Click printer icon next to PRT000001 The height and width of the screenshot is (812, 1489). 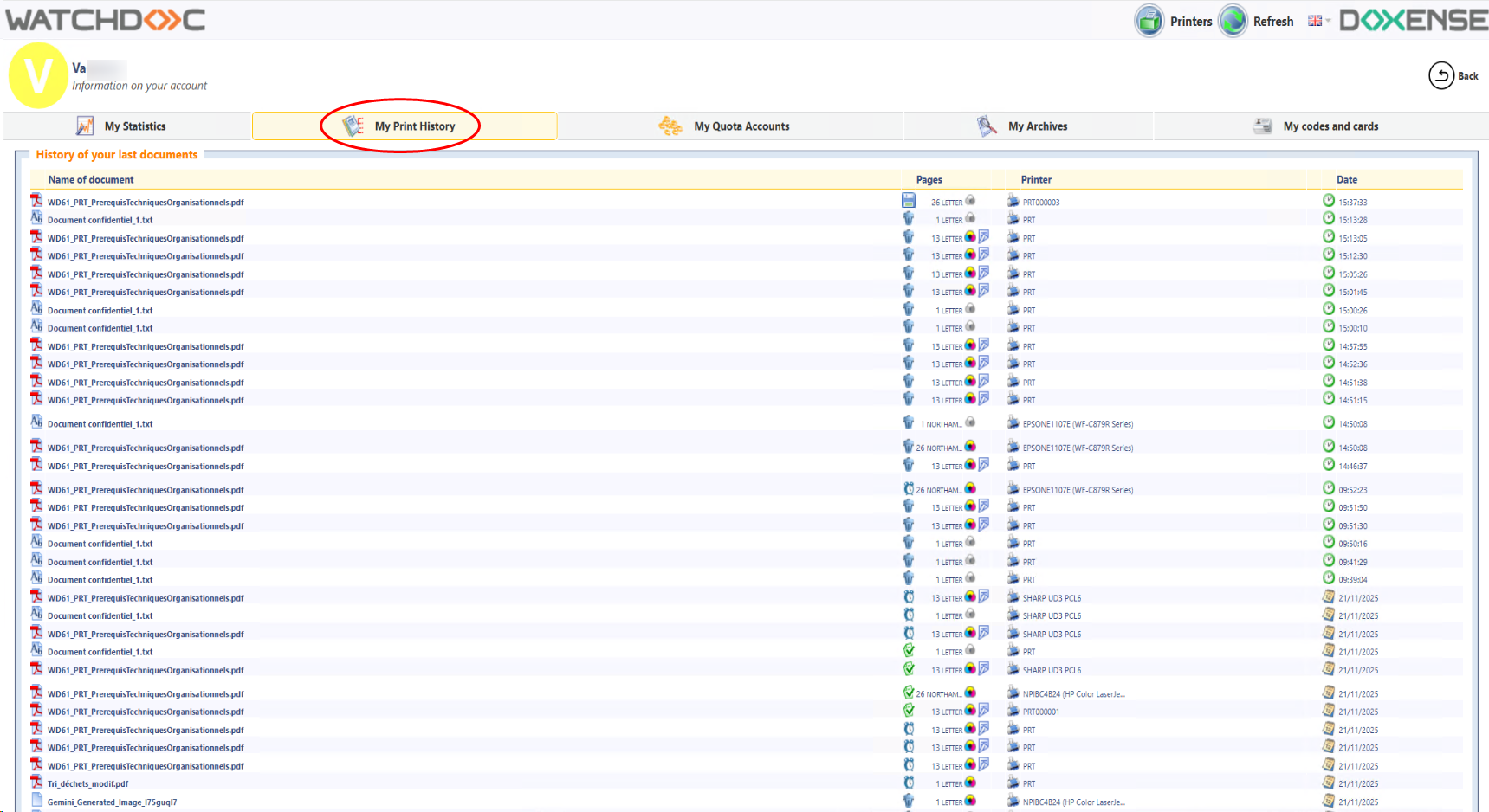(x=1013, y=711)
